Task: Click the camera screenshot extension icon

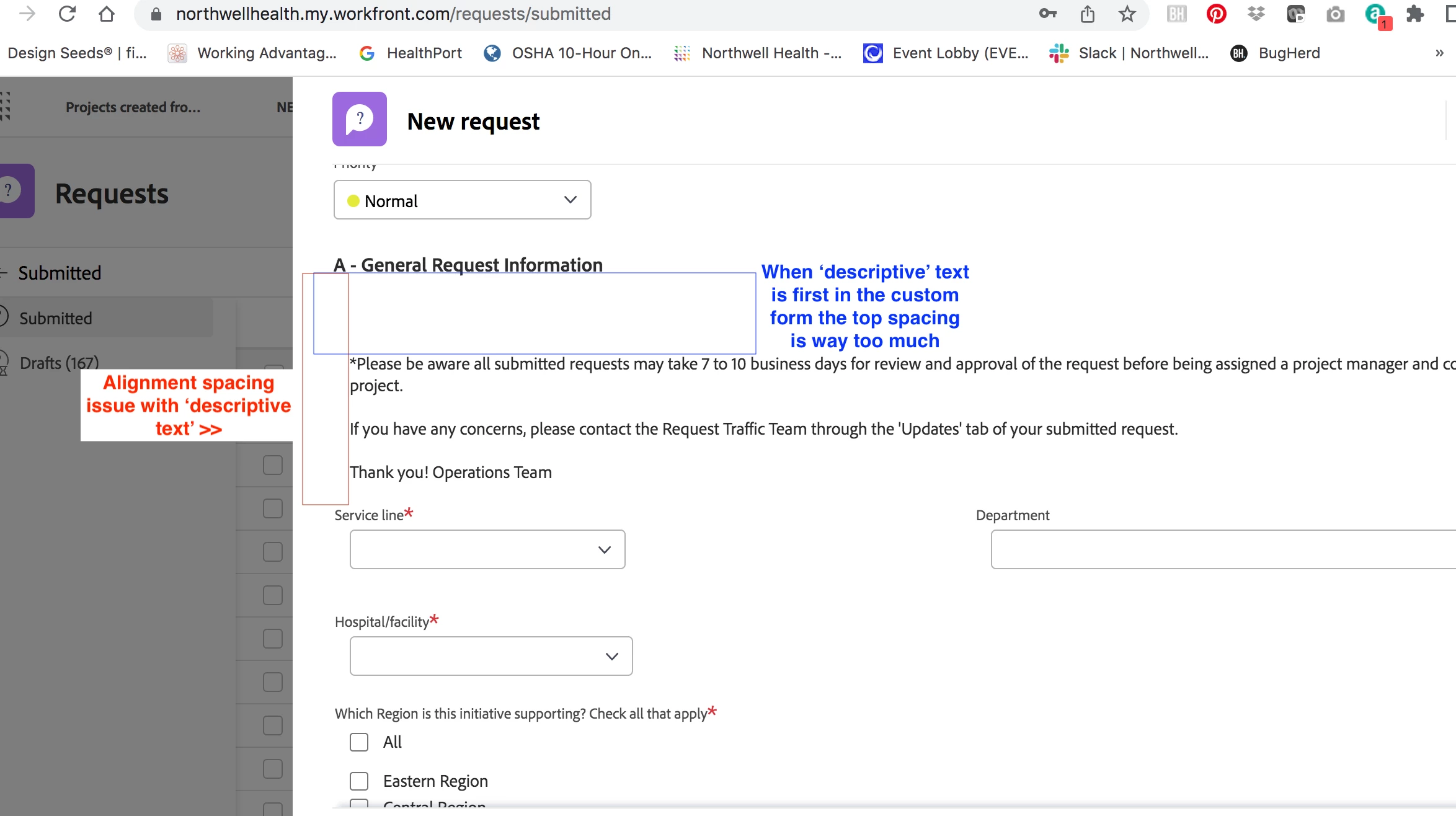Action: click(x=1335, y=14)
